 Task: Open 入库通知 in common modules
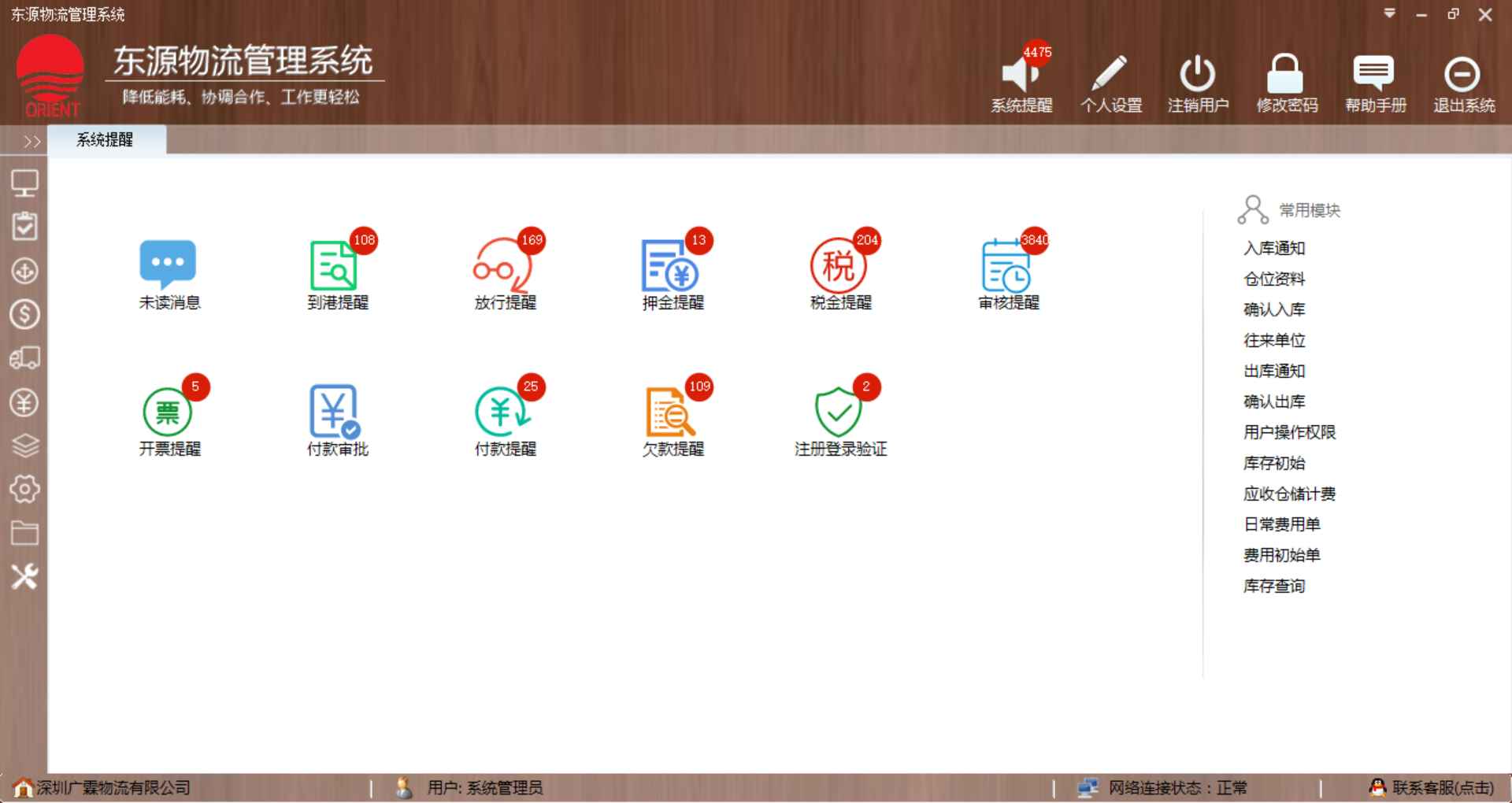tap(1274, 248)
